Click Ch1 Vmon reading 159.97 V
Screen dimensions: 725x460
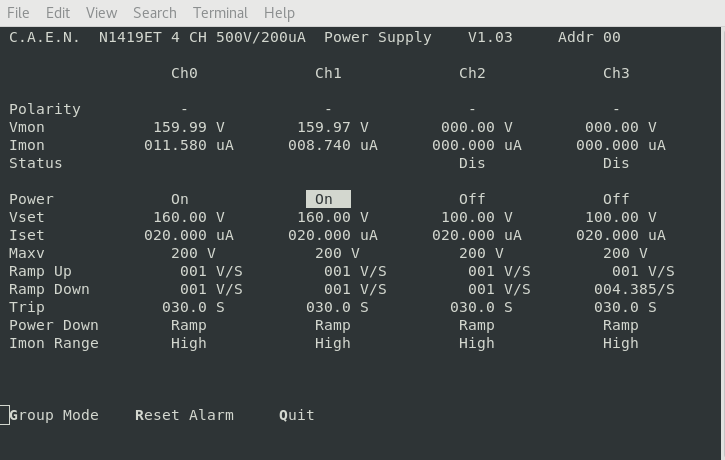[332, 127]
